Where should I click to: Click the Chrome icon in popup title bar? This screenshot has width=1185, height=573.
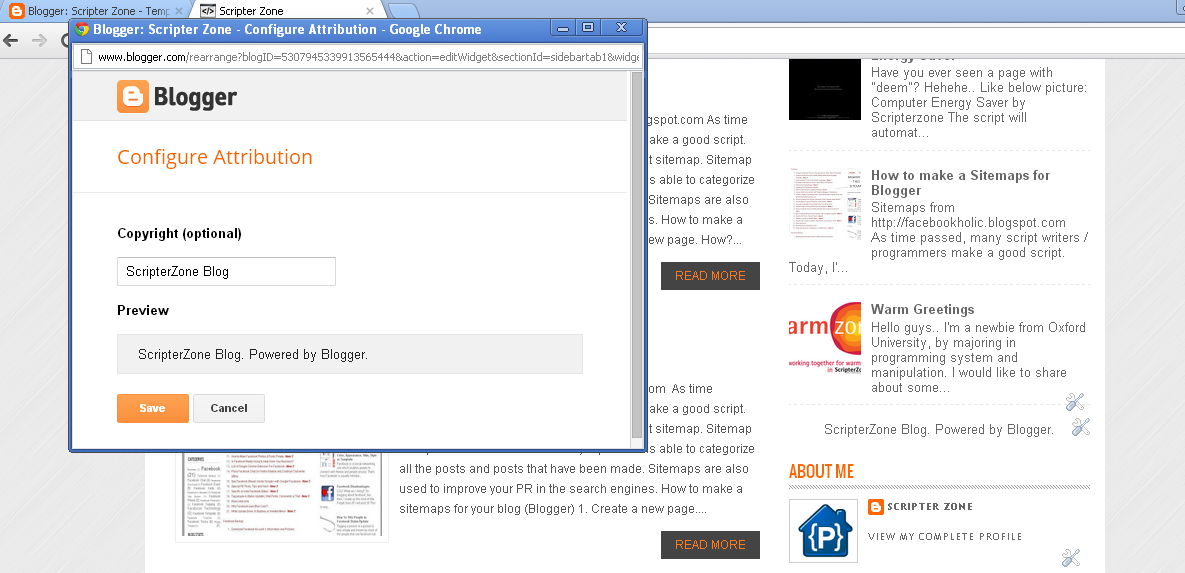tap(82, 29)
